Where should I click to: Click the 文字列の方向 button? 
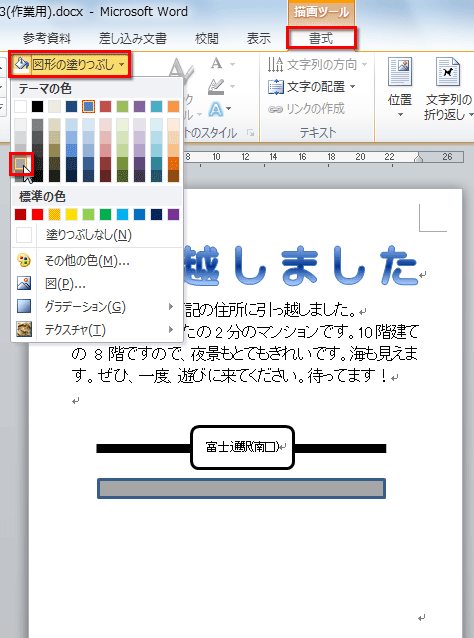[317, 64]
